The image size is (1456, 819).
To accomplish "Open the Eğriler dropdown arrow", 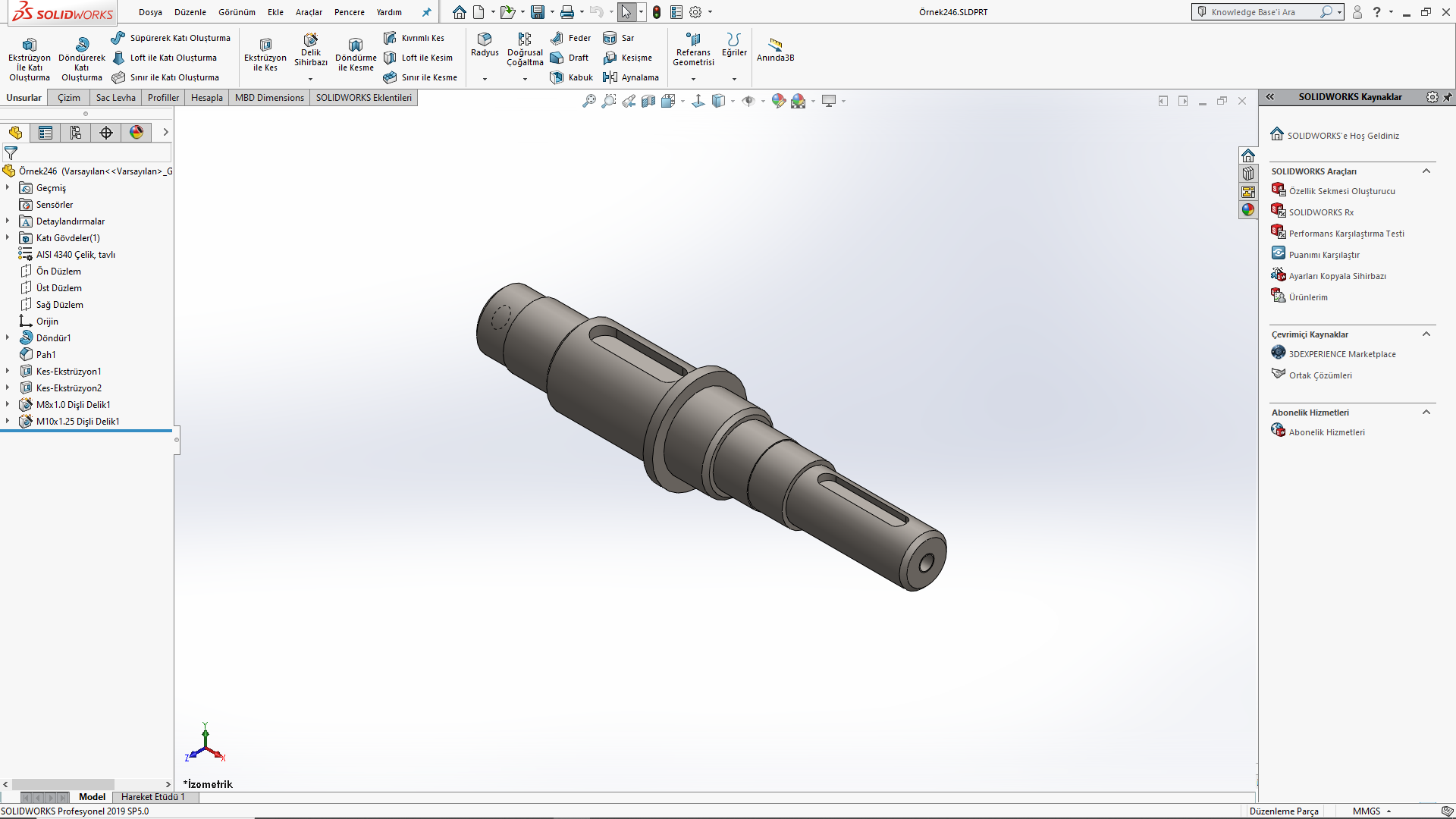I will [x=733, y=79].
